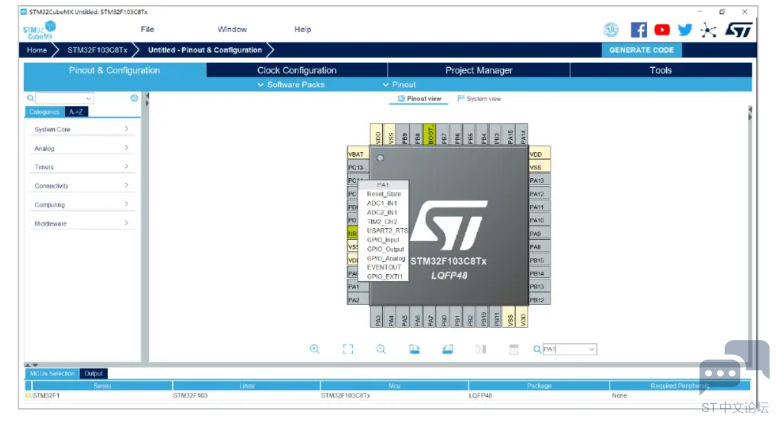The height and width of the screenshot is (423, 778).
Task: Click the peripheral search magnifier icon
Action: 30,98
